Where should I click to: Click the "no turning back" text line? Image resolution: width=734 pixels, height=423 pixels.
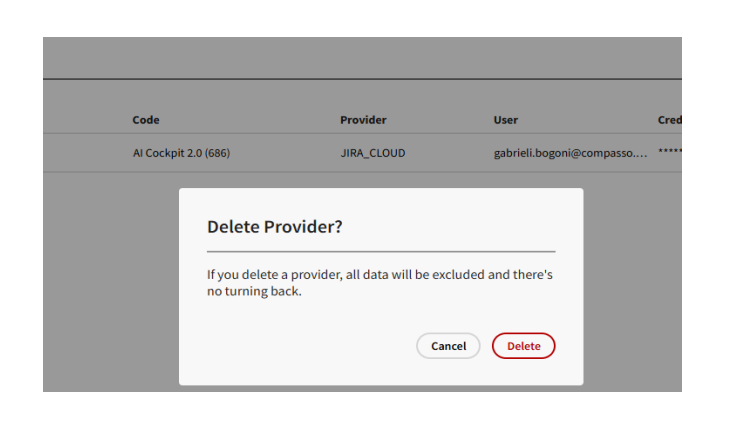[x=254, y=293]
